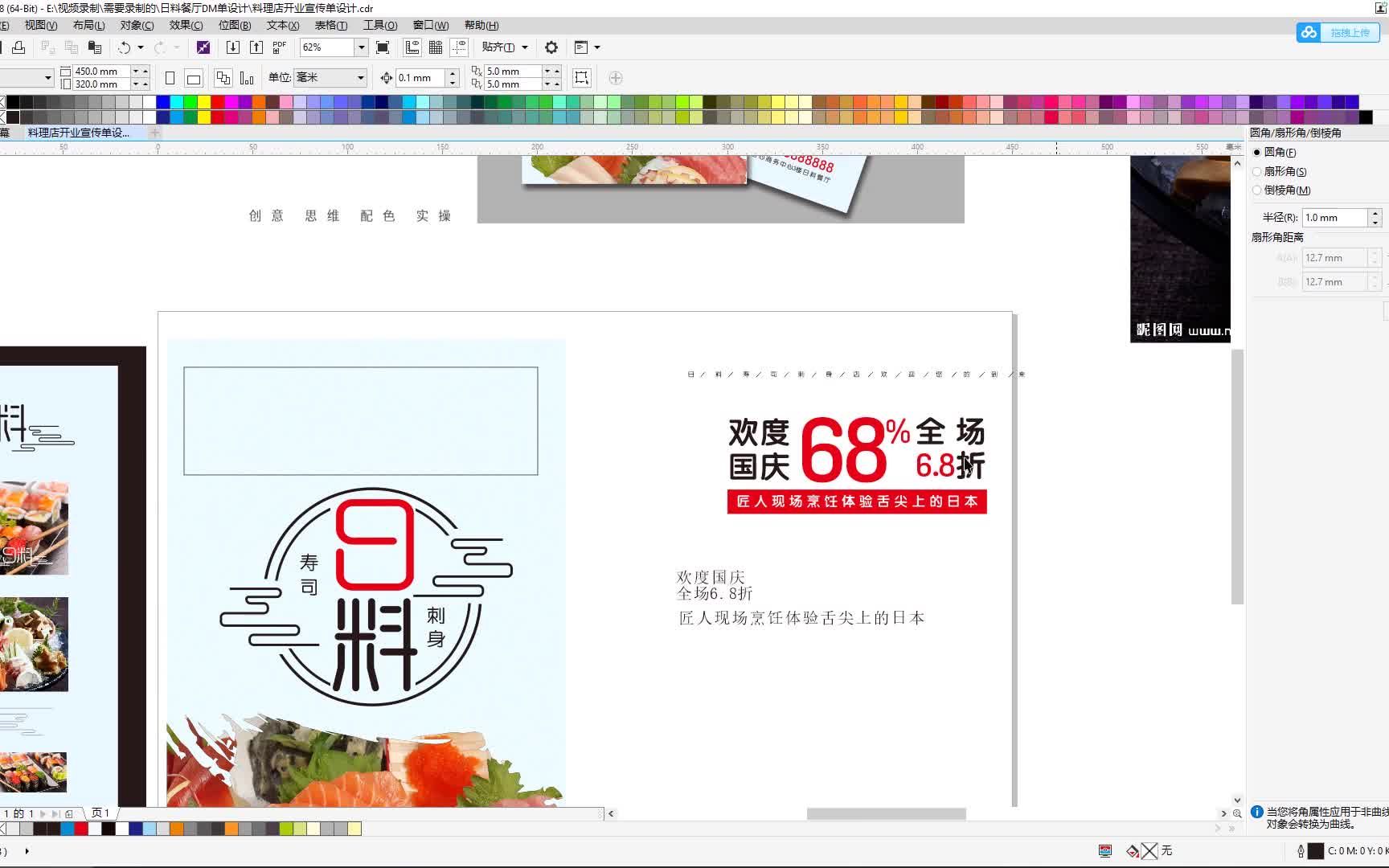Open the 帮助(H) menu
1389x868 pixels.
[481, 25]
